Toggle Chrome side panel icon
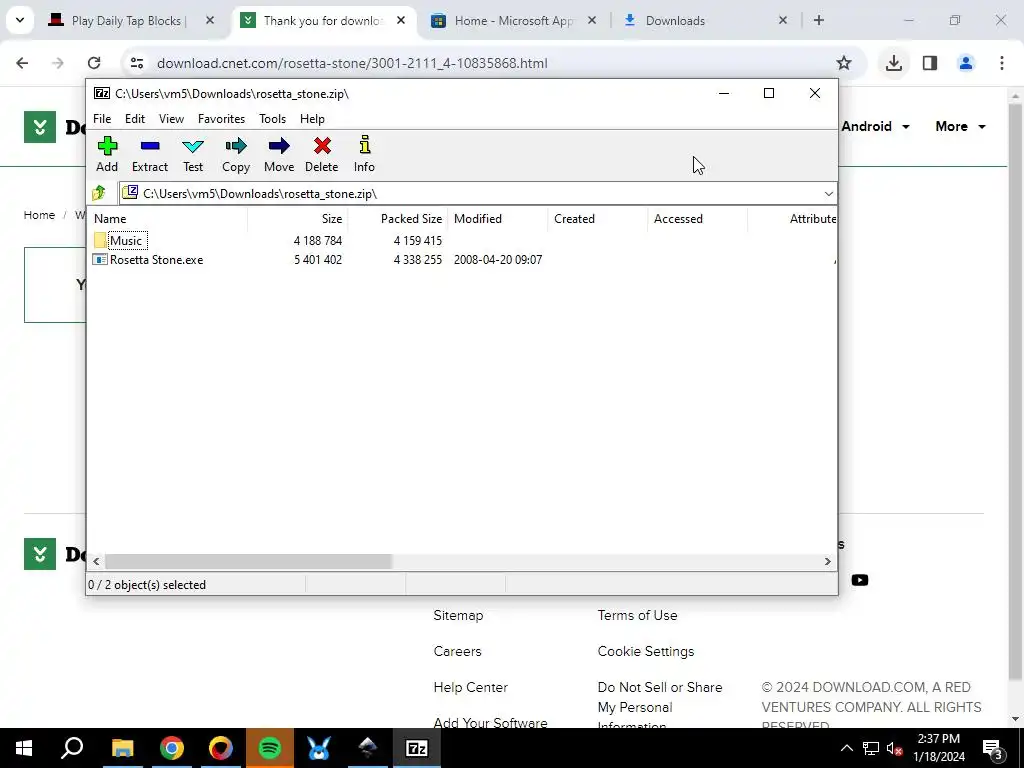 929,63
